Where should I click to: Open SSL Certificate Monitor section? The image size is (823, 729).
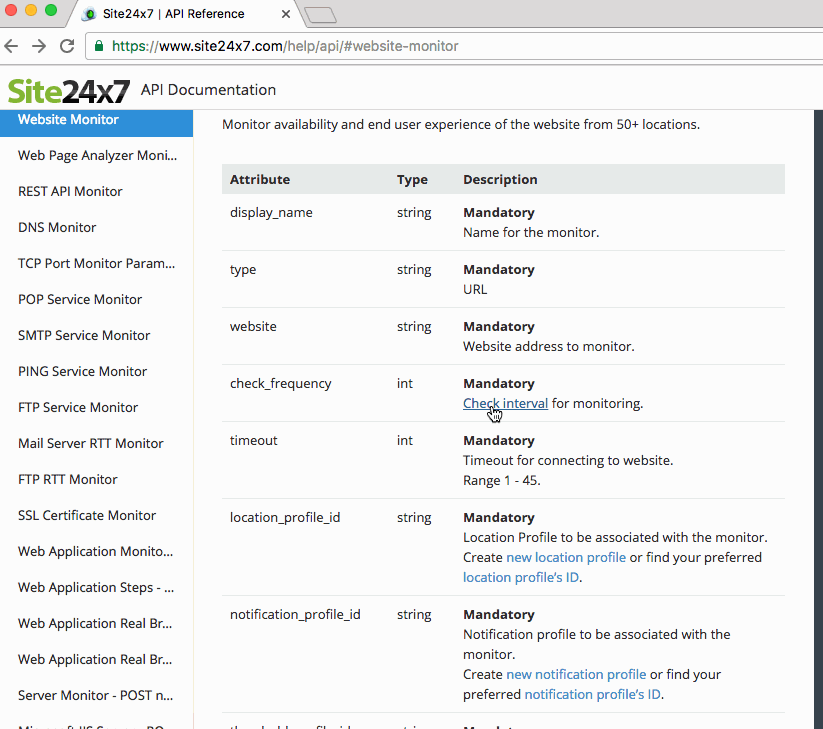(87, 515)
